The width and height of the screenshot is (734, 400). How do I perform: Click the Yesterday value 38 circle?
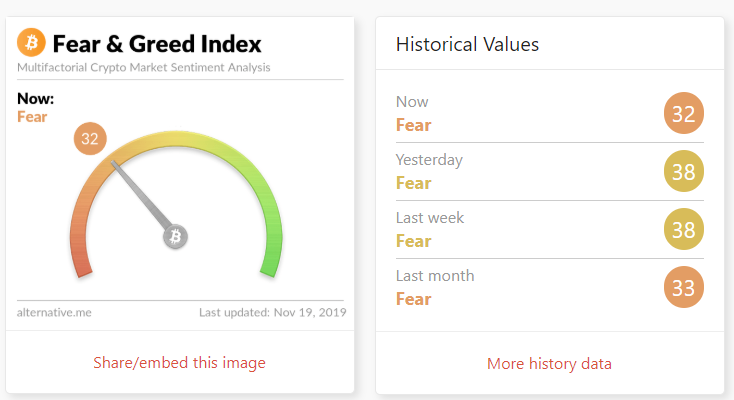(684, 172)
